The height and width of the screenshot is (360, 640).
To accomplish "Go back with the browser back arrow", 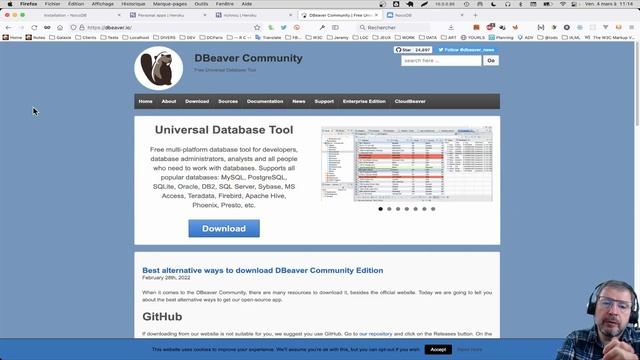I will (9, 27).
